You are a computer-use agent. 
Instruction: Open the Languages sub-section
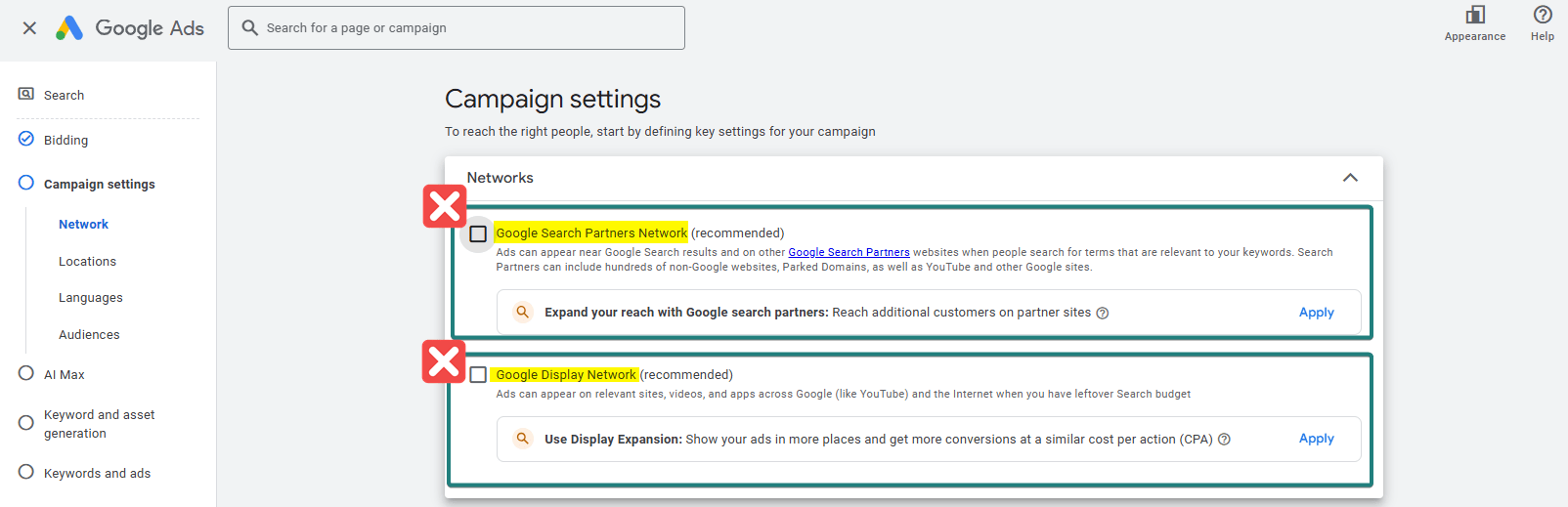(91, 297)
